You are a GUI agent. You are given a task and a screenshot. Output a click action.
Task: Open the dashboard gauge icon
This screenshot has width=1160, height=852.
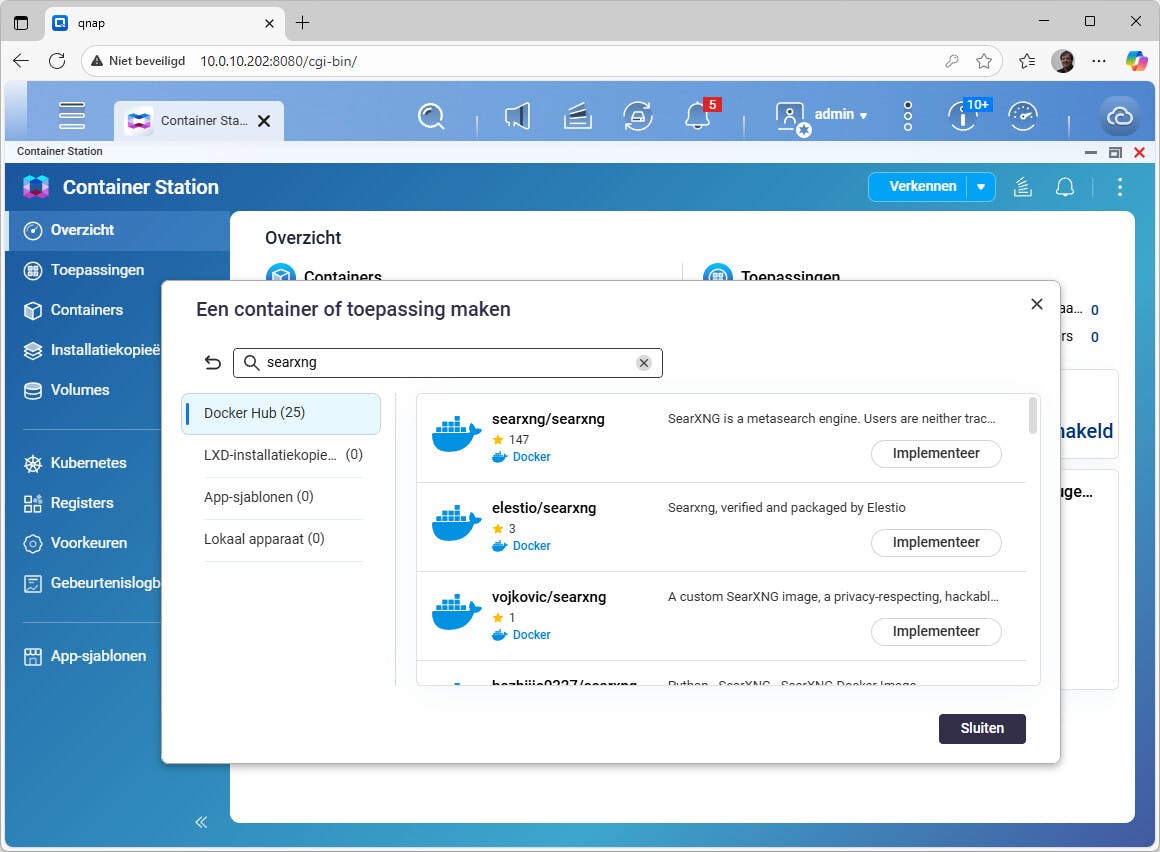coord(1023,116)
